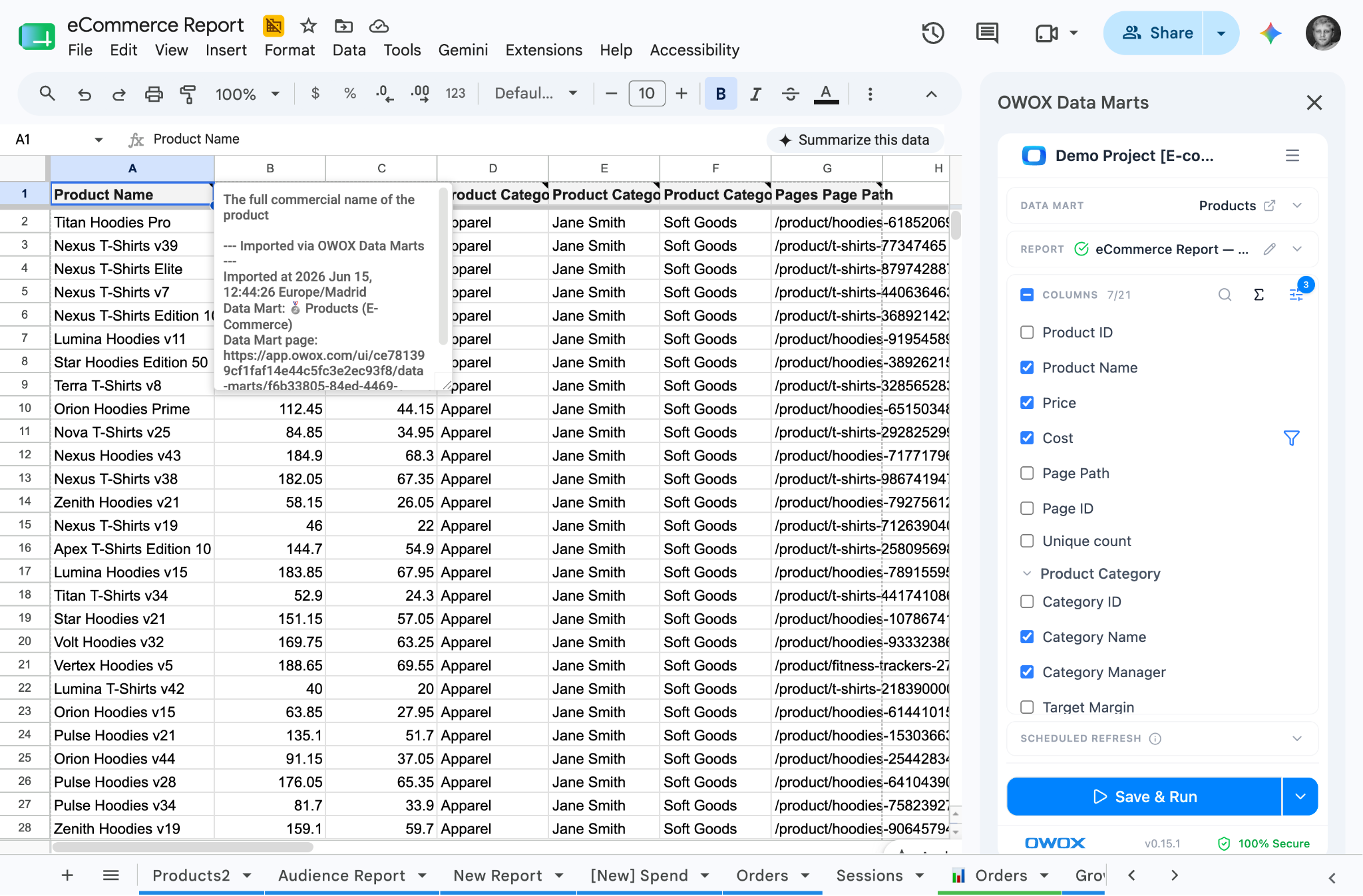Screen dimensions: 1363x896
Task: Activate the paint format tool
Action: 188,94
